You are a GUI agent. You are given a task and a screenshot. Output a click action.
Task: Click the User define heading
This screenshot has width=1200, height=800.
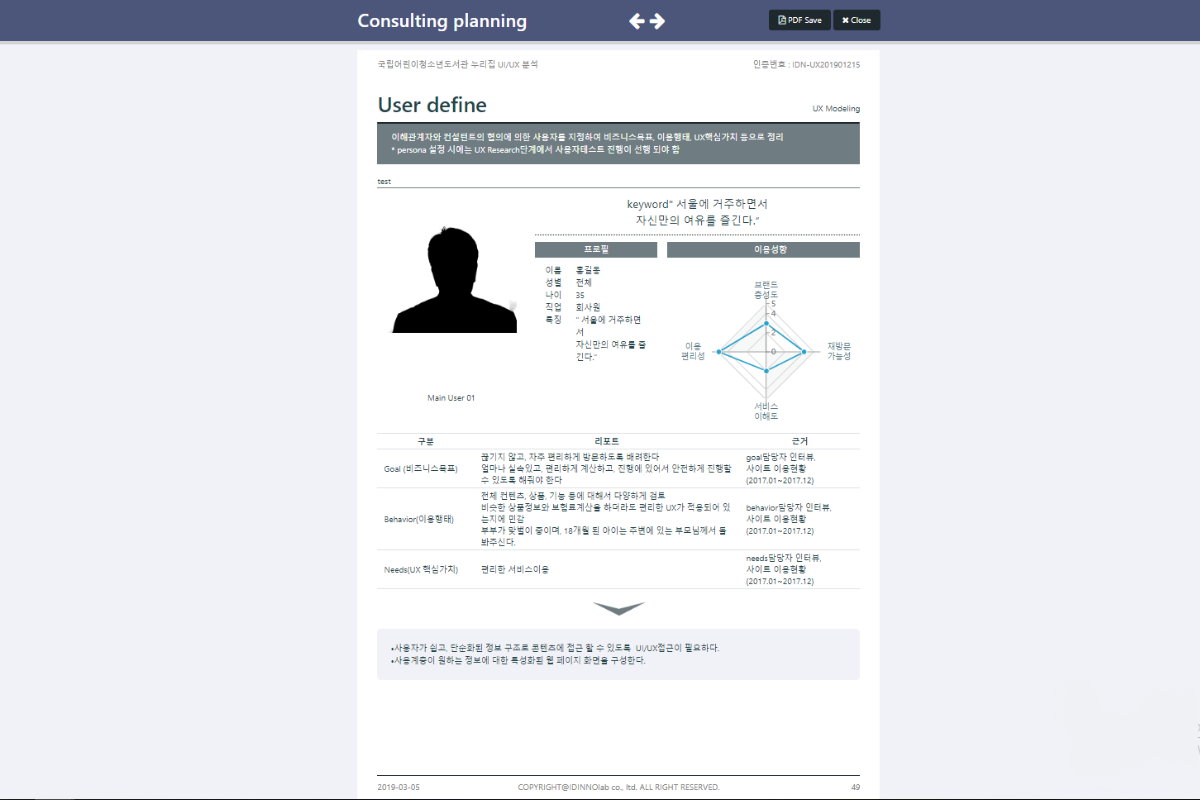click(432, 105)
